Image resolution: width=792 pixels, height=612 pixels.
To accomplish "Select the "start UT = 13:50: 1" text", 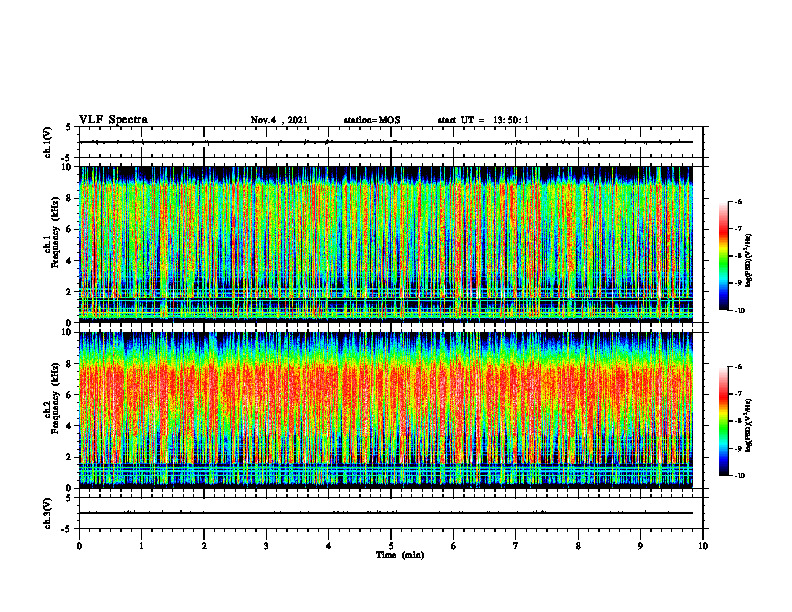I will click(x=483, y=120).
